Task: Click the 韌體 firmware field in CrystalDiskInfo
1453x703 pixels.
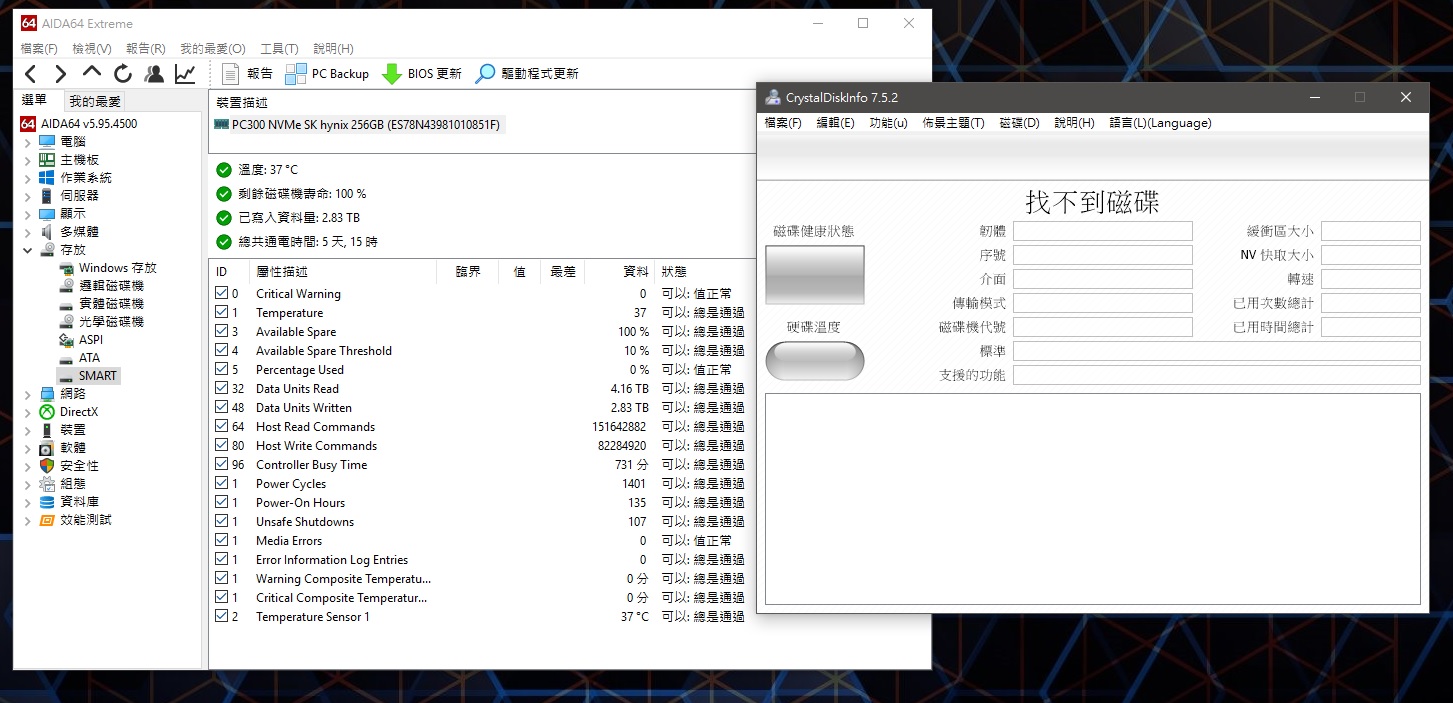Action: click(1103, 231)
